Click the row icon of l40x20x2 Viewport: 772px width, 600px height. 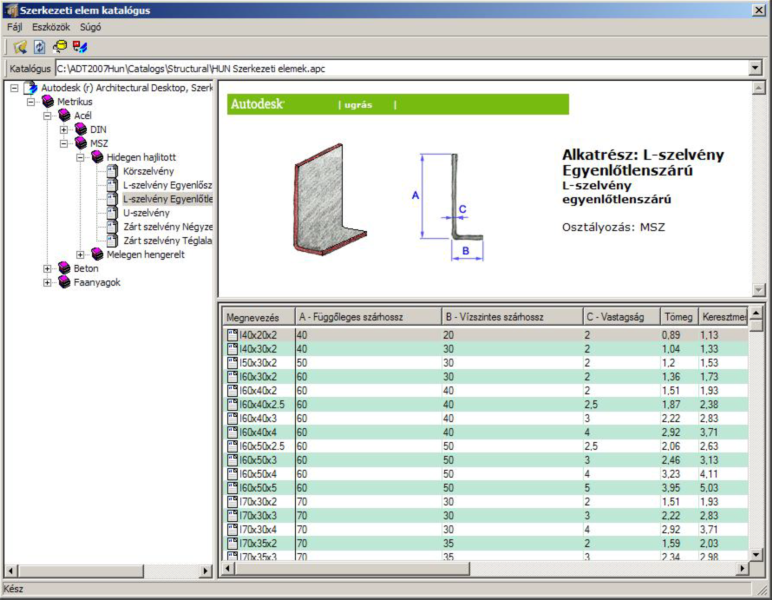[x=232, y=335]
